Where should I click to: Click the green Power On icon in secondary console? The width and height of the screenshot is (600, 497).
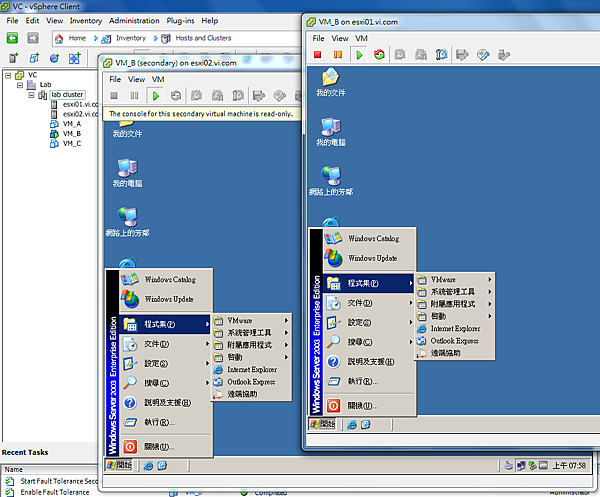[155, 95]
